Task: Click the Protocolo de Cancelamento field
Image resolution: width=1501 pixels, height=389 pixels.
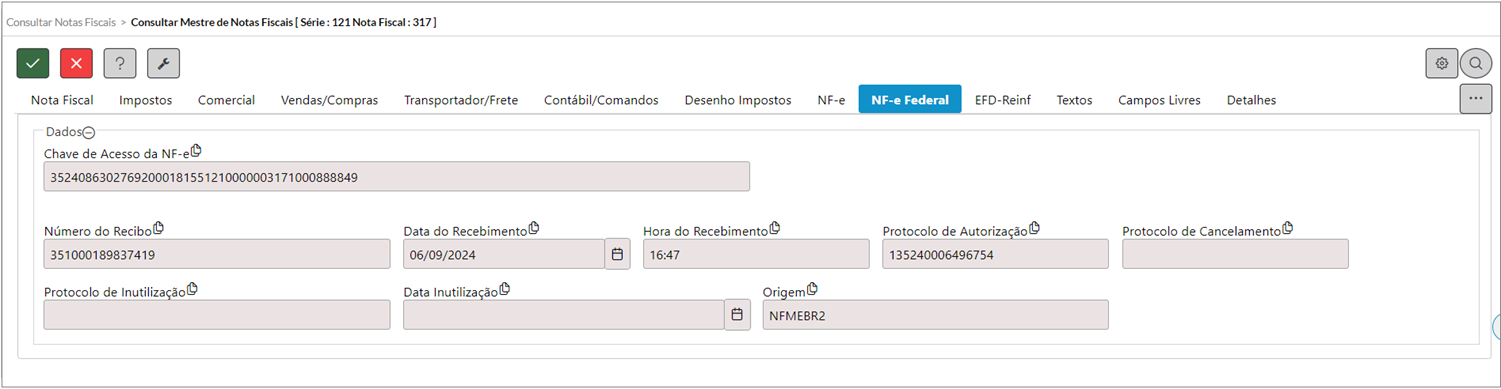Action: pos(1235,254)
